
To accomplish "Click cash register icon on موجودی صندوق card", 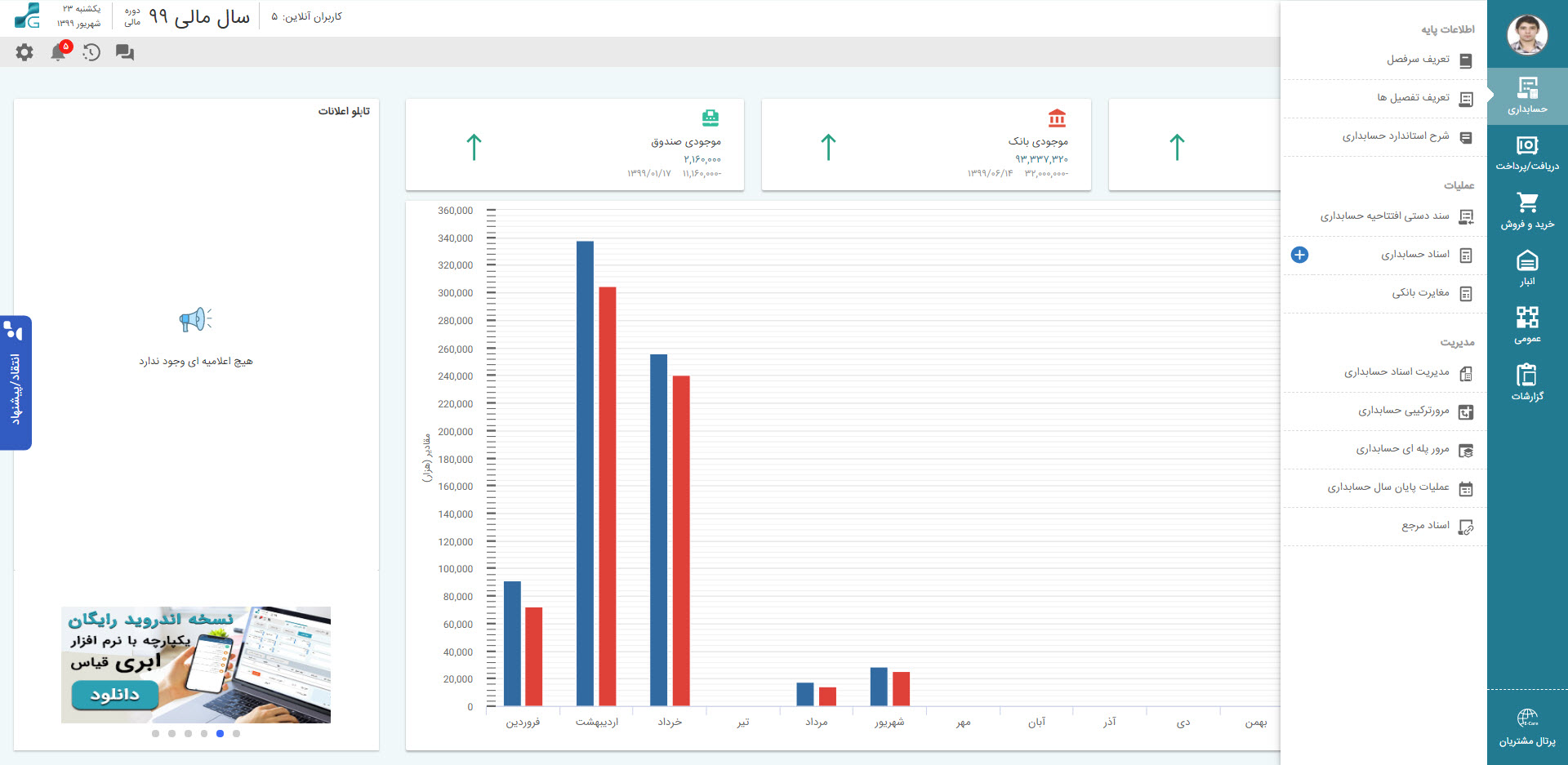I will point(710,118).
